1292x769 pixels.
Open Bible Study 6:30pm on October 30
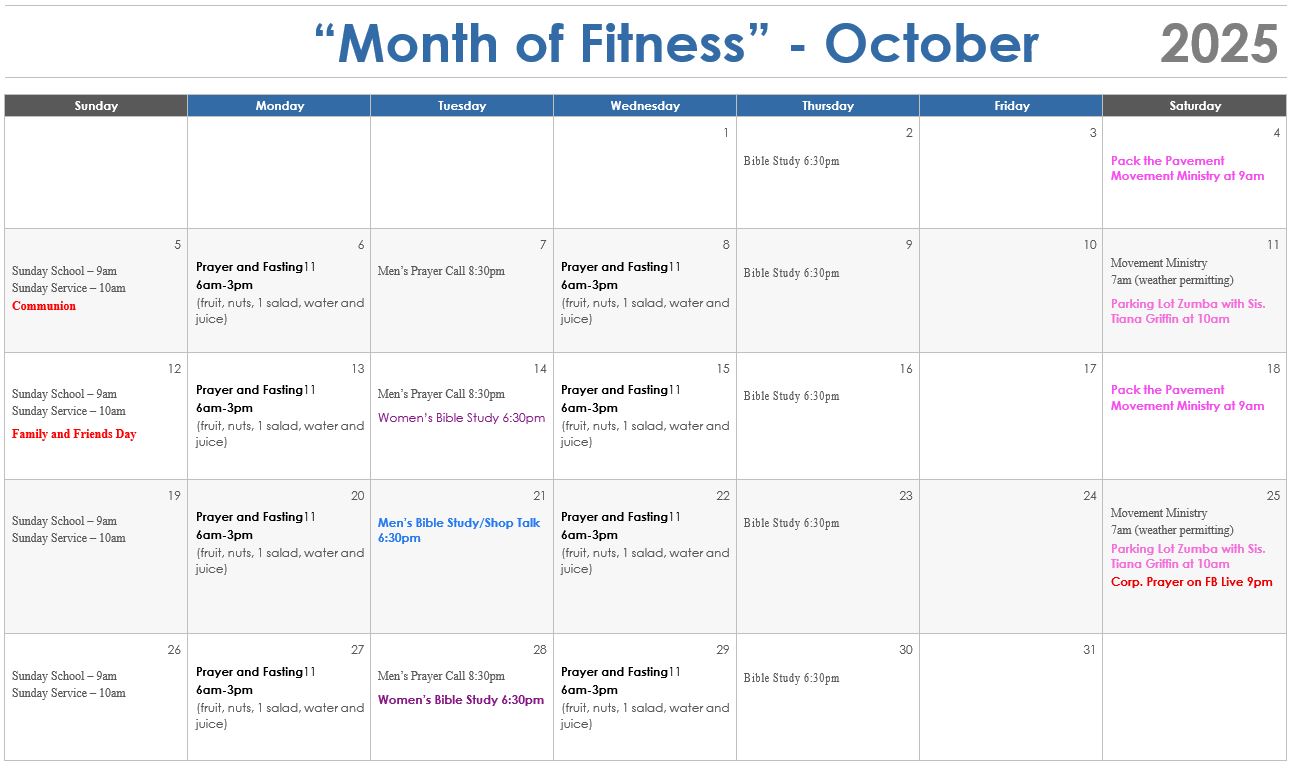791,678
